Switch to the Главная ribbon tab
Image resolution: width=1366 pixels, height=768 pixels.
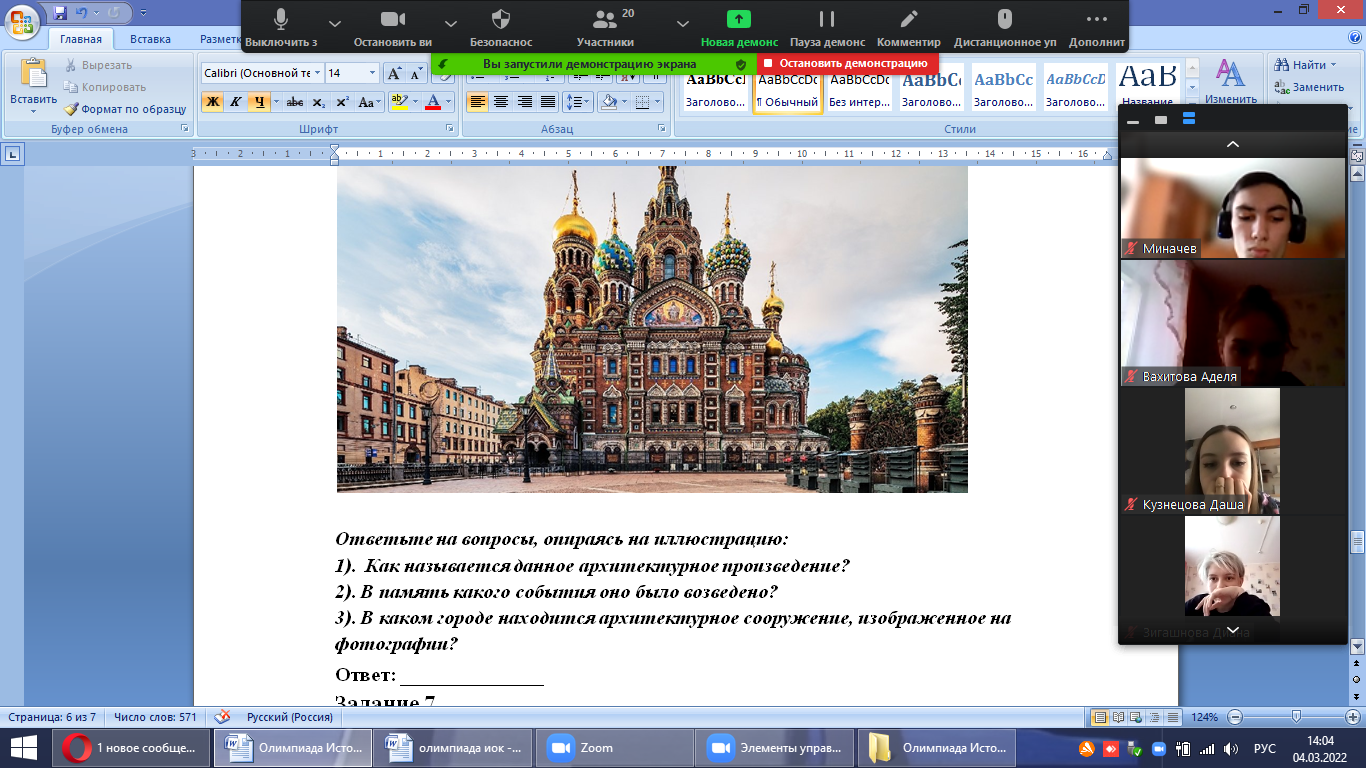[80, 39]
